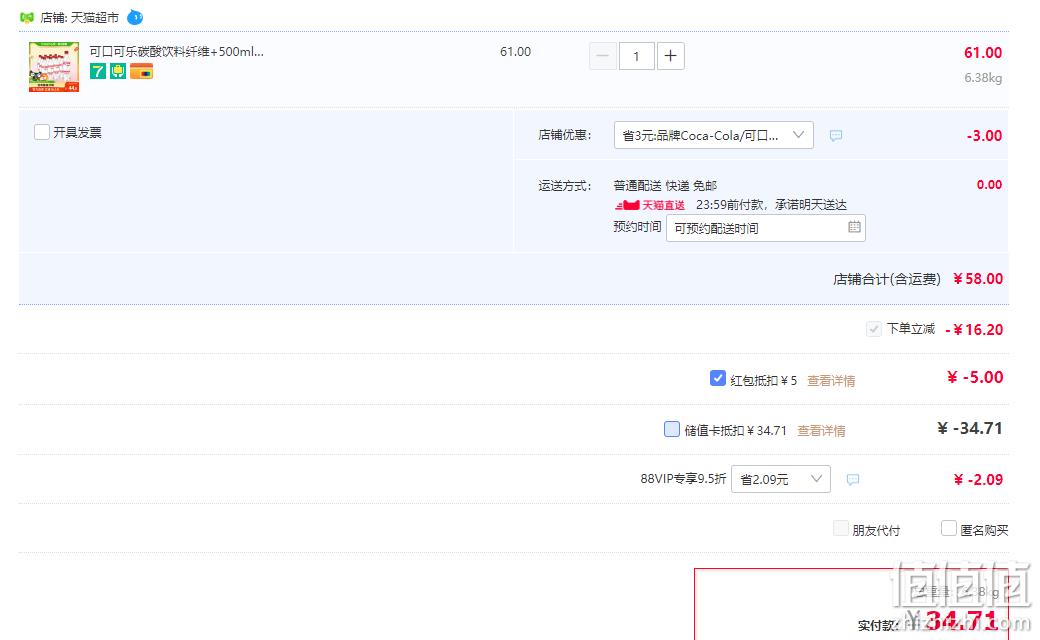Open 查看详情 for the 红包抵扣 row
Image resolution: width=1040 pixels, height=640 pixels.
(831, 381)
